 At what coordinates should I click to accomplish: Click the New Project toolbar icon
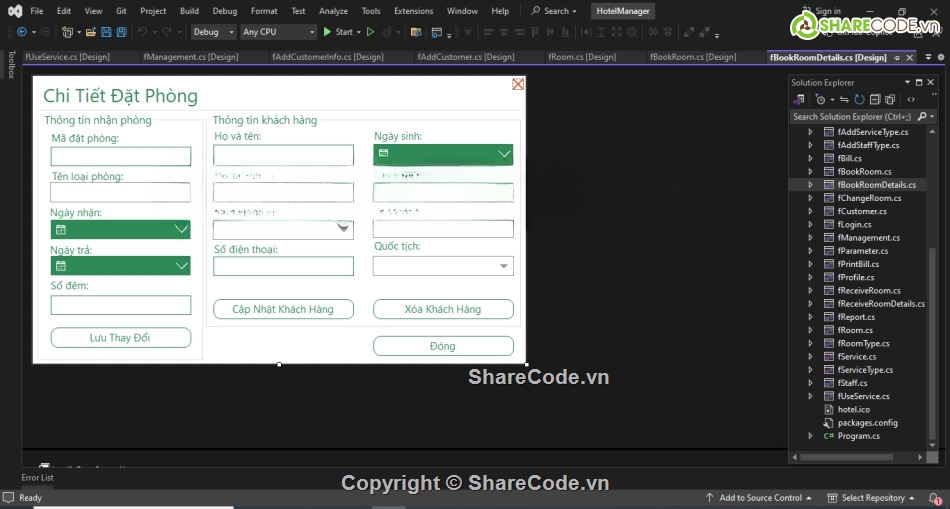click(67, 32)
